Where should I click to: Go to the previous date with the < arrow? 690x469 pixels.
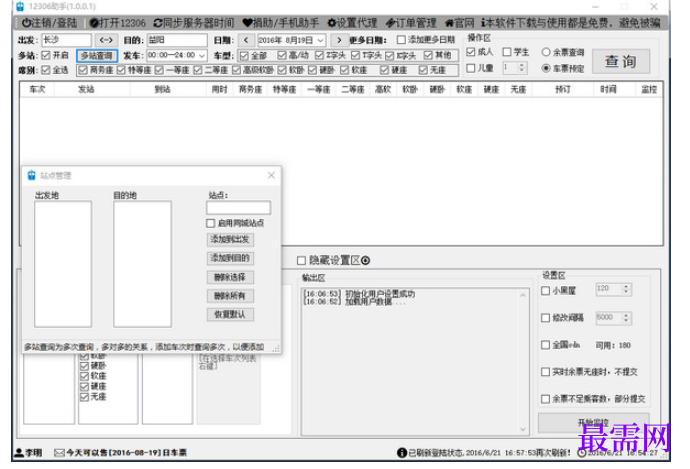246,40
